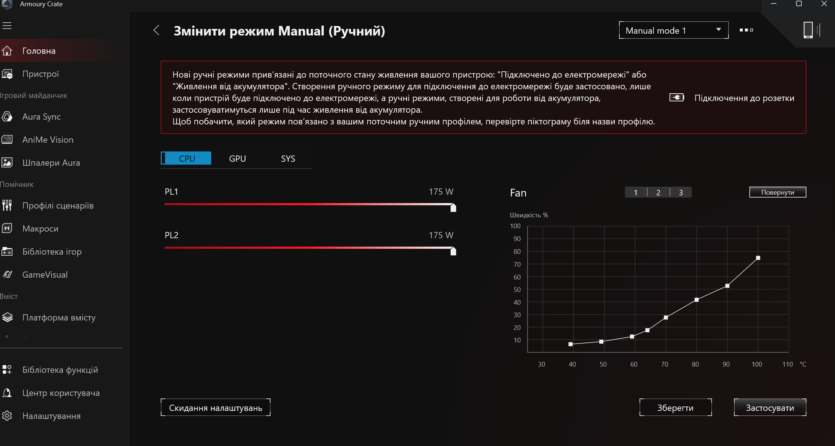Switch to the SYS tab
Screen dimensions: 835x446
tap(288, 158)
